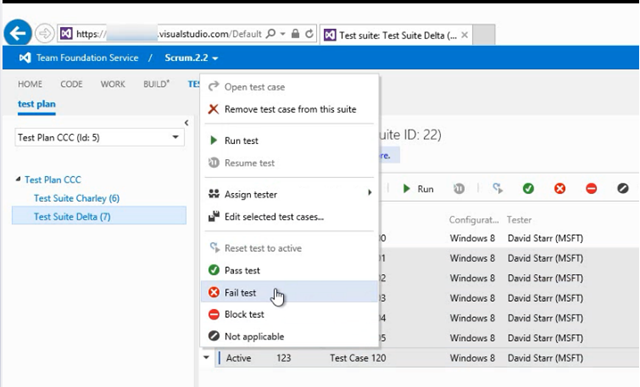Select the test plan sub-tab

pyautogui.click(x=37, y=104)
